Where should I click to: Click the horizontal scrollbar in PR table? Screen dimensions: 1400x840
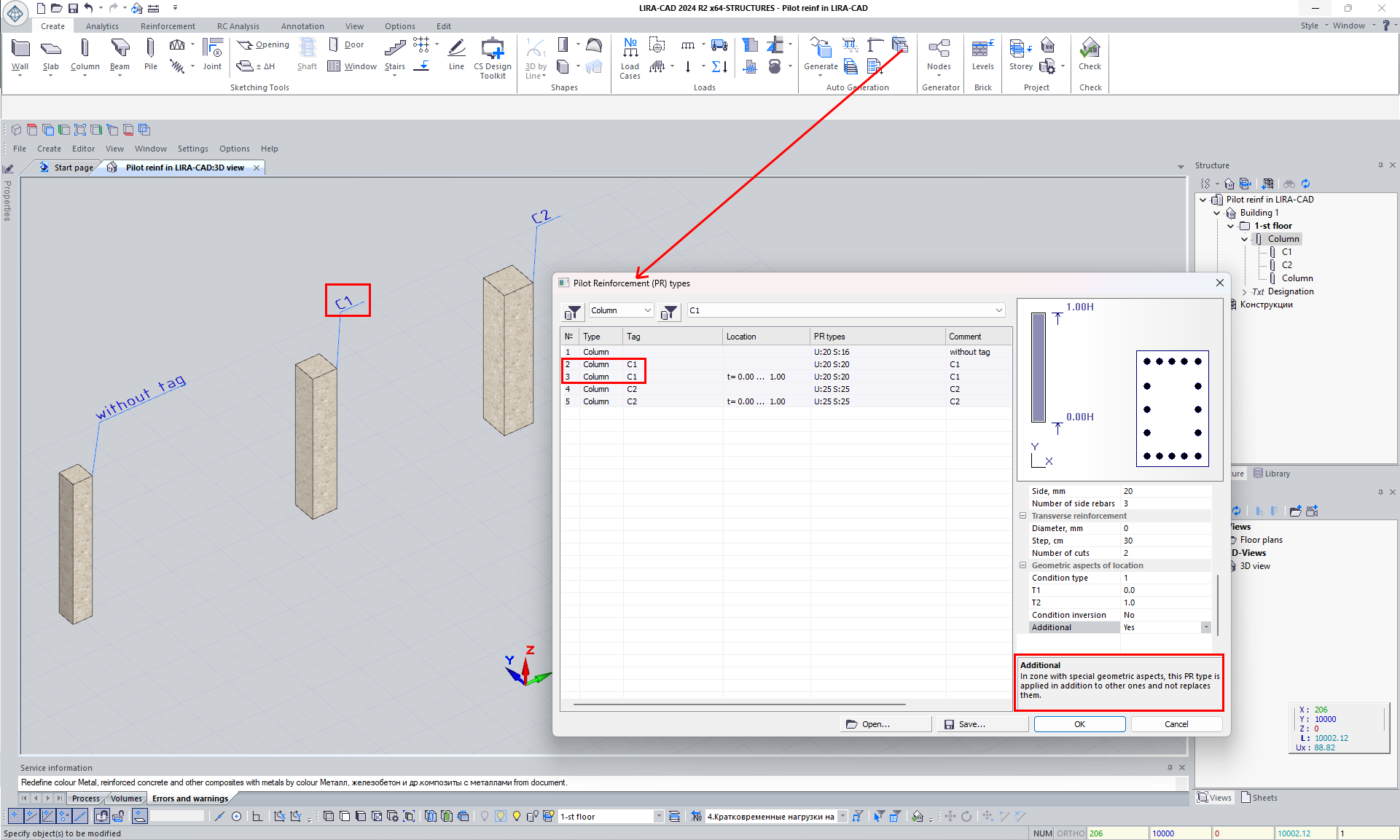coord(739,704)
